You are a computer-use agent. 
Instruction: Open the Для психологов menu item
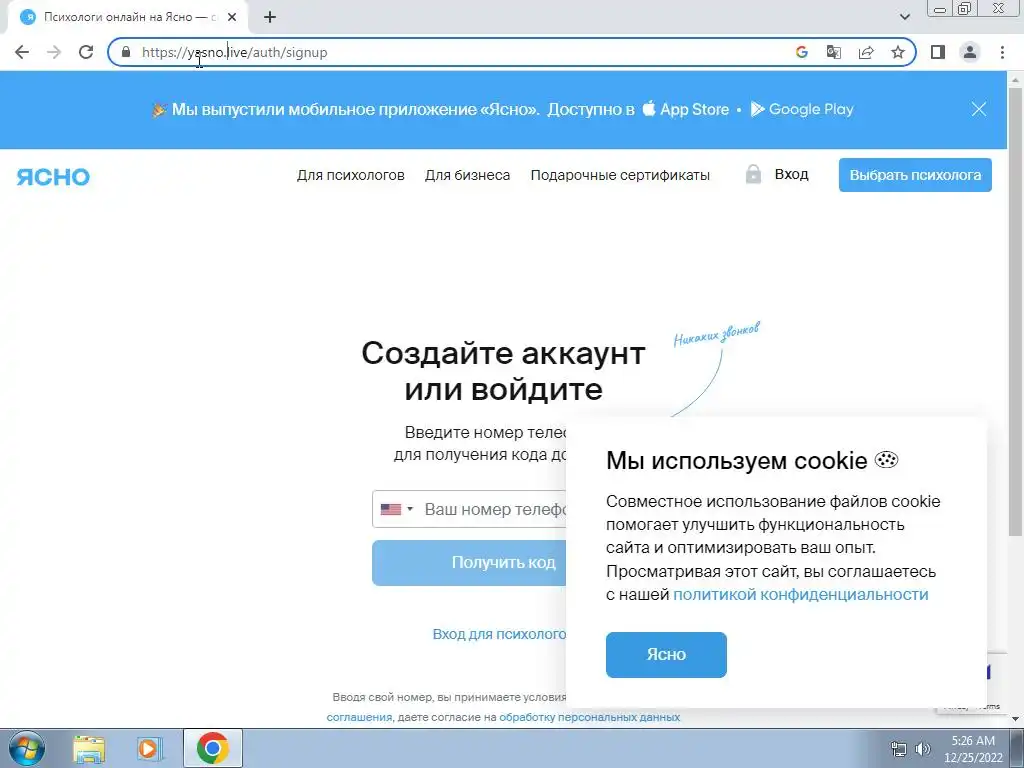pos(351,175)
